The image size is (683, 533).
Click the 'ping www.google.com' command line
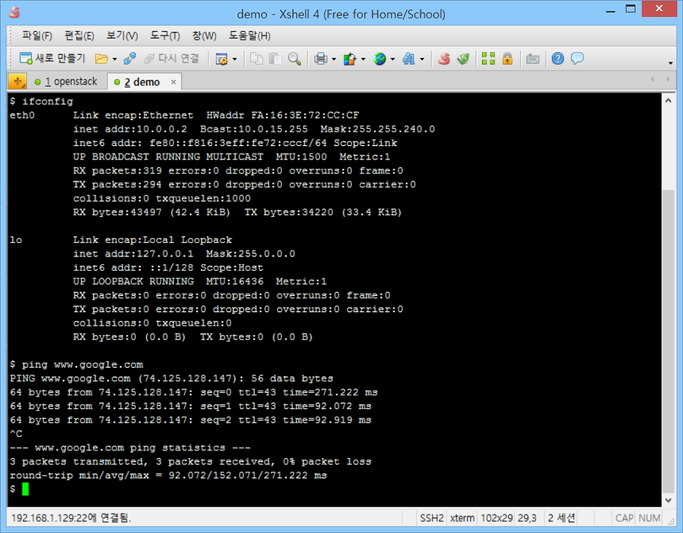tap(76, 364)
